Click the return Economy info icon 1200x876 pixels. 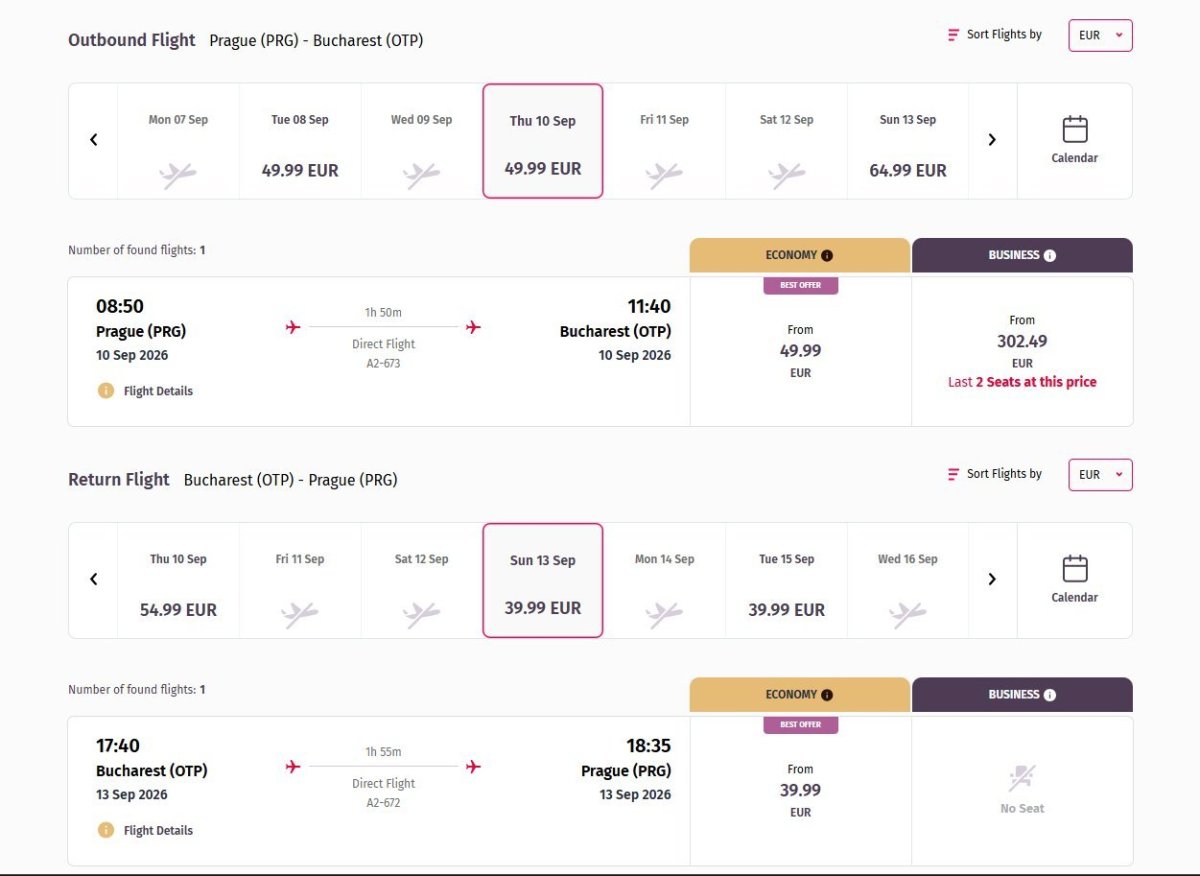(x=827, y=695)
